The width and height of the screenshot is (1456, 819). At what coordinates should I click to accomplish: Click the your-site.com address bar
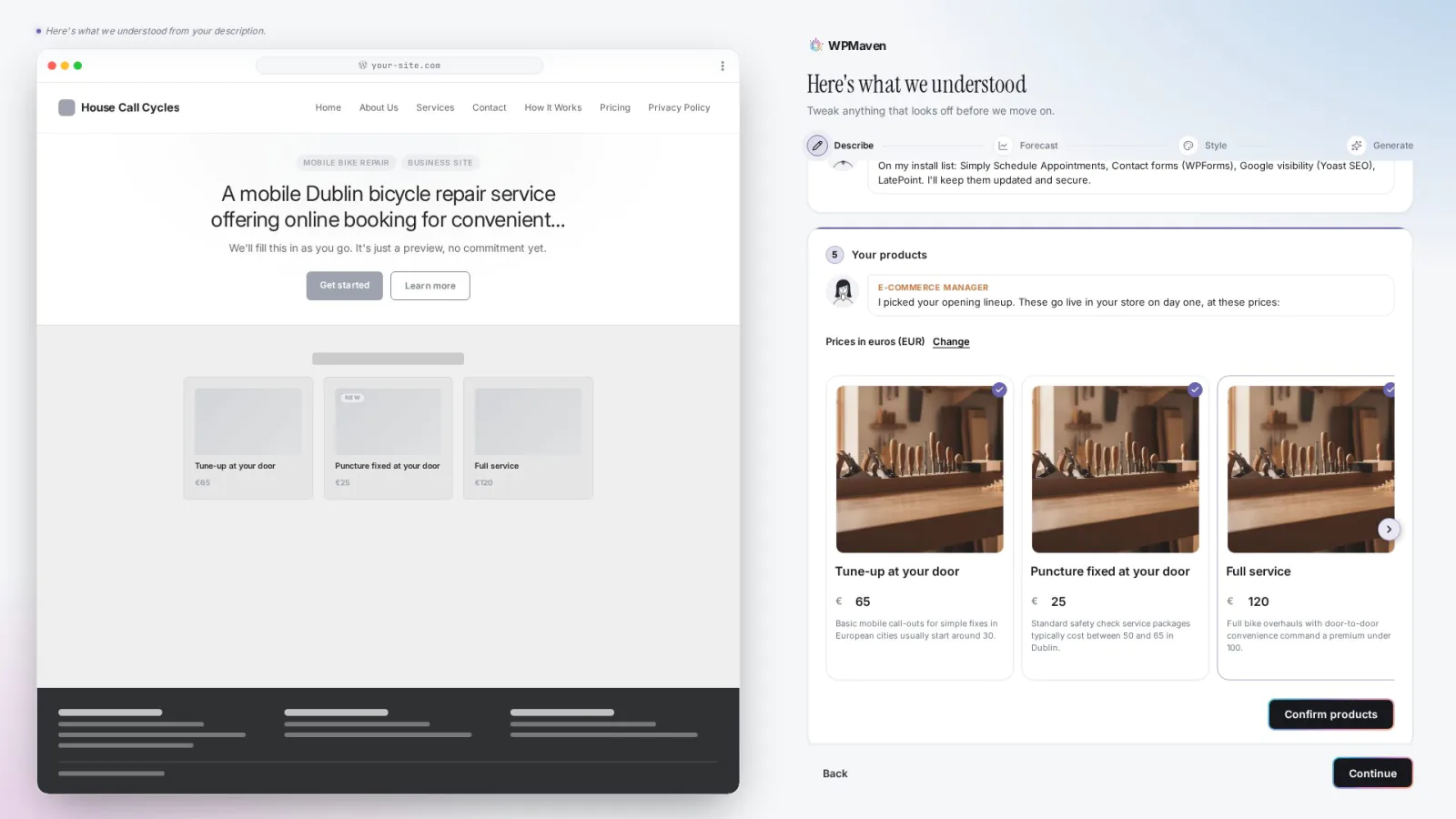coord(399,66)
